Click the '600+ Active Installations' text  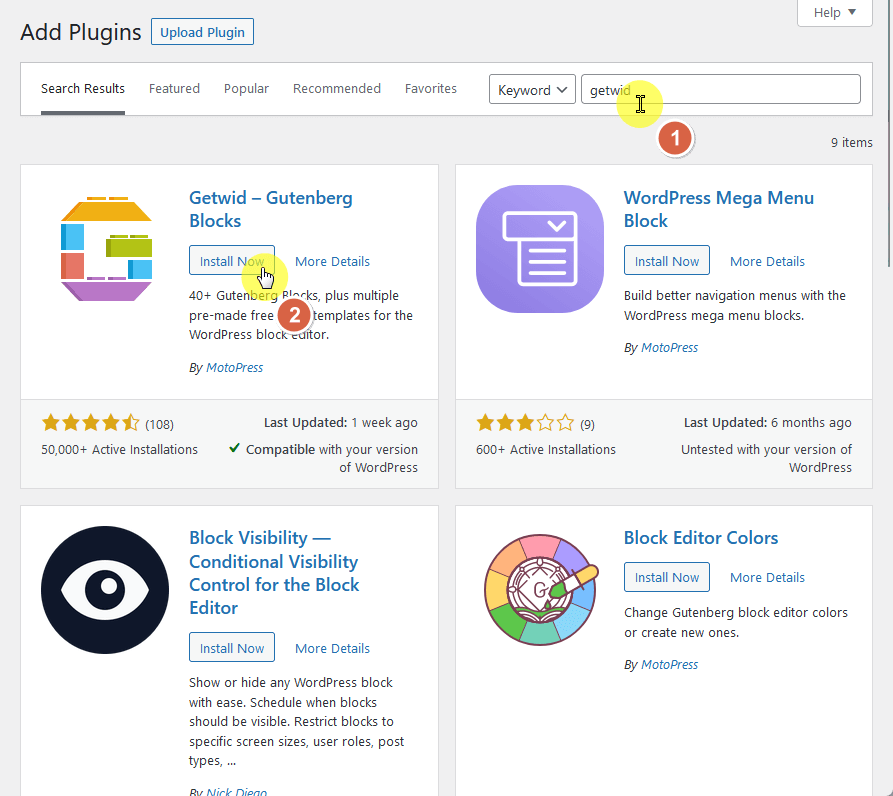(x=546, y=450)
